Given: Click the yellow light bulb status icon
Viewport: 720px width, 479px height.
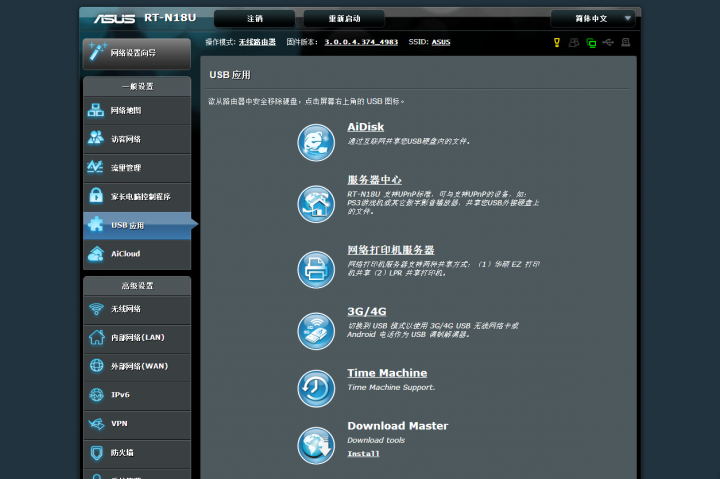Looking at the screenshot, I should coord(557,43).
